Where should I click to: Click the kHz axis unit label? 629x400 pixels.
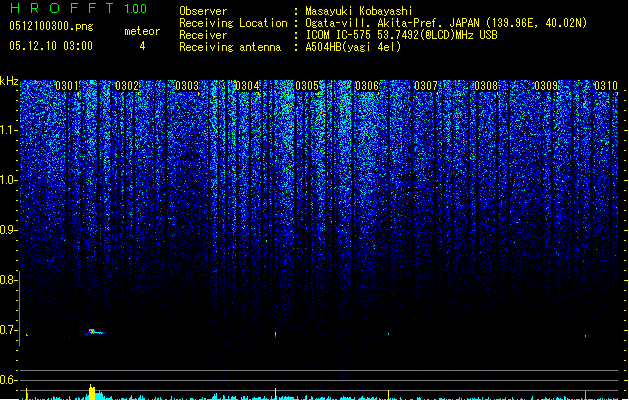pos(9,81)
